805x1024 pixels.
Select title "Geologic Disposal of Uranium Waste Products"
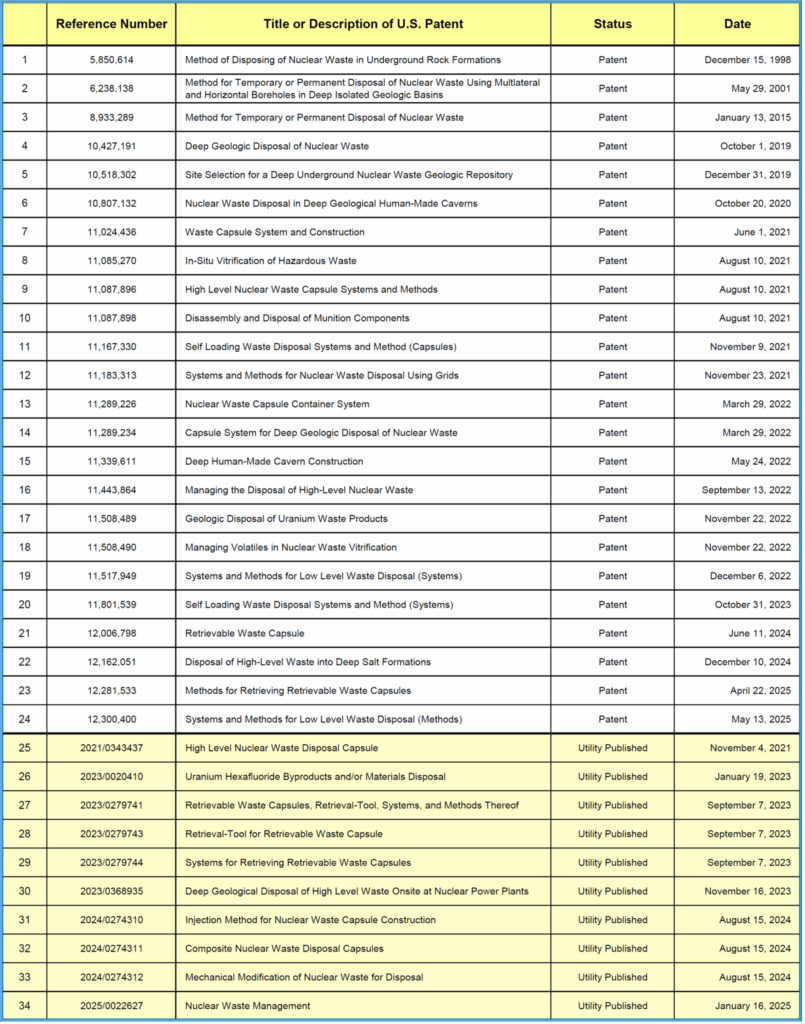click(x=286, y=519)
